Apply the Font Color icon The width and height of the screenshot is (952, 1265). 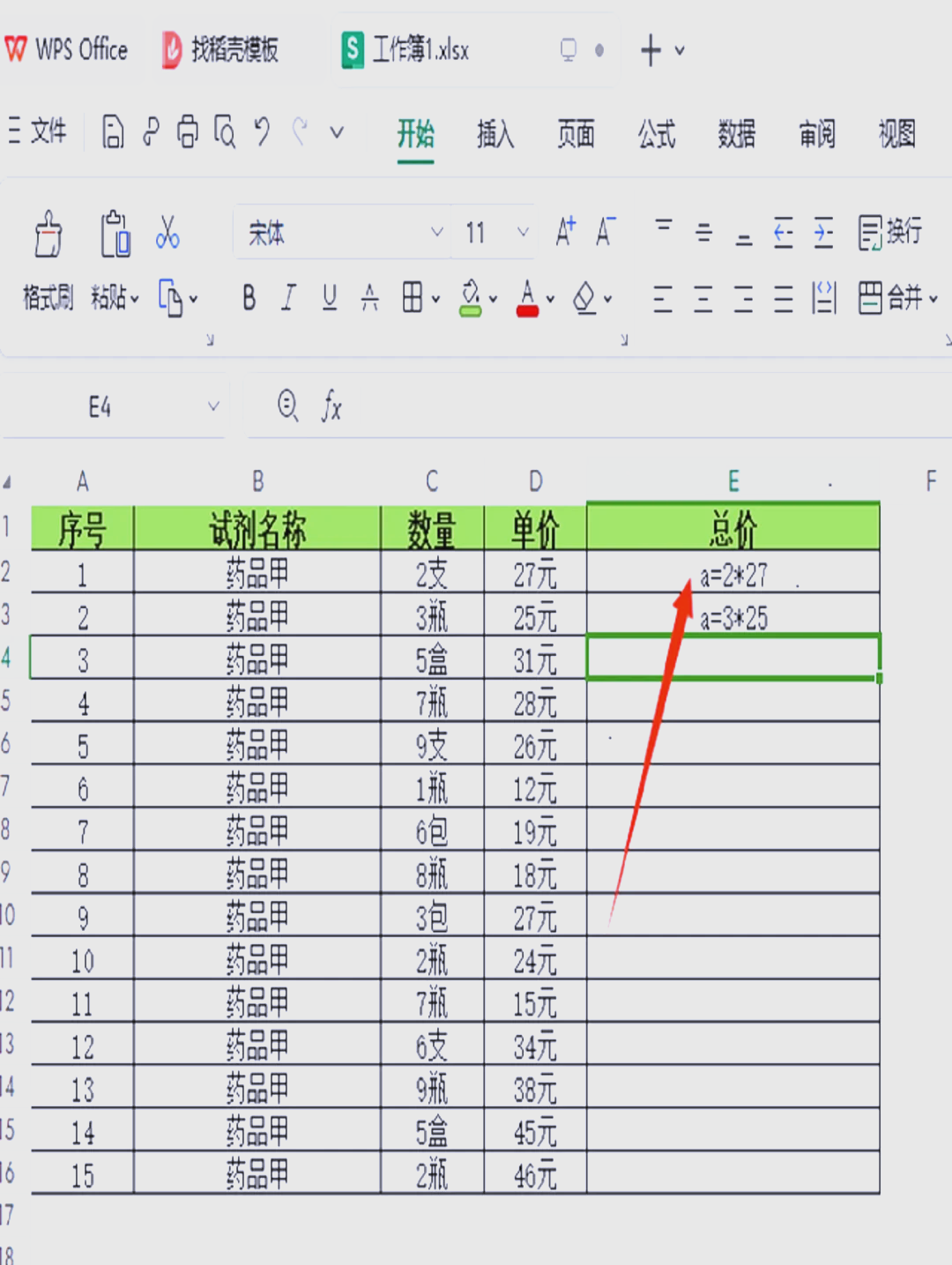[x=527, y=298]
